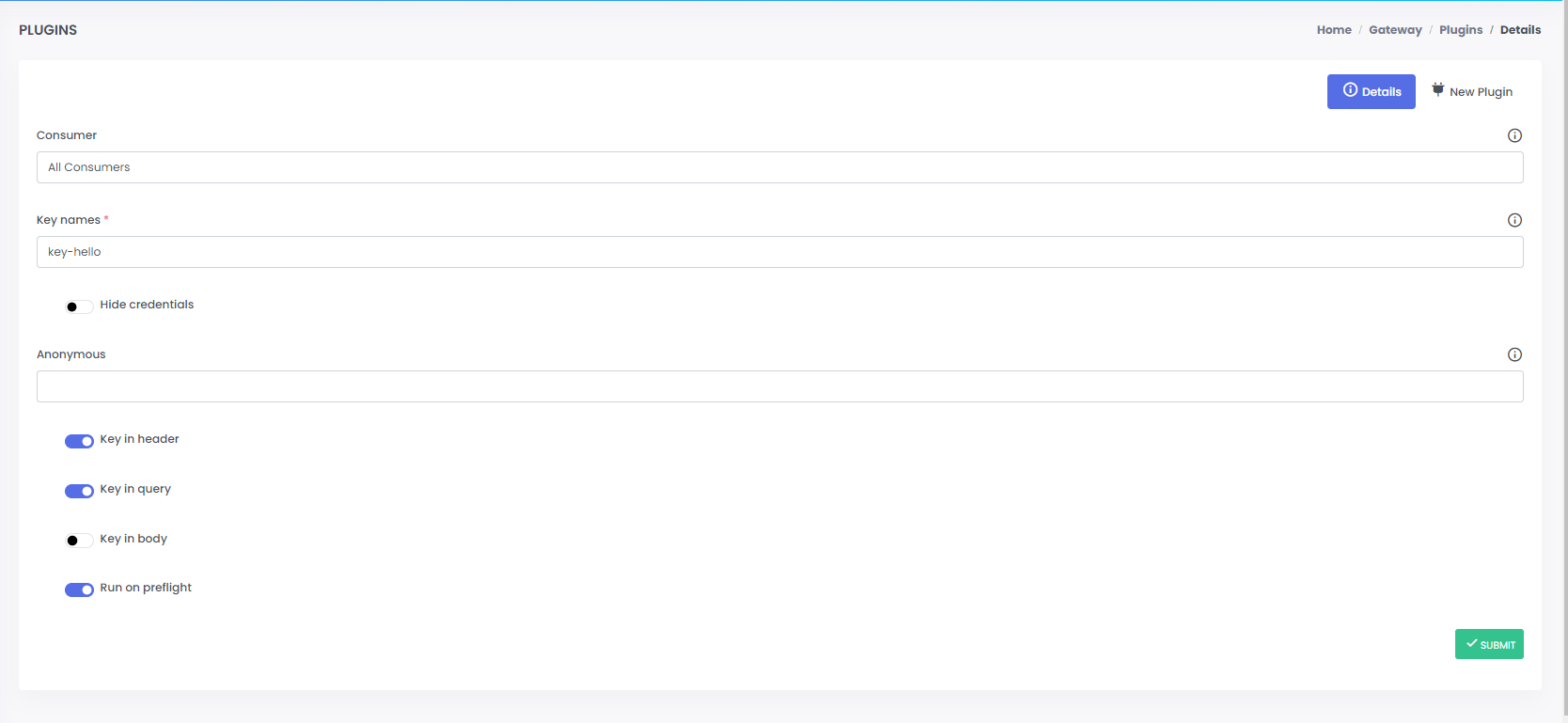Open Gateway from the breadcrumb
Image resolution: width=1568 pixels, height=723 pixels.
coord(1395,30)
